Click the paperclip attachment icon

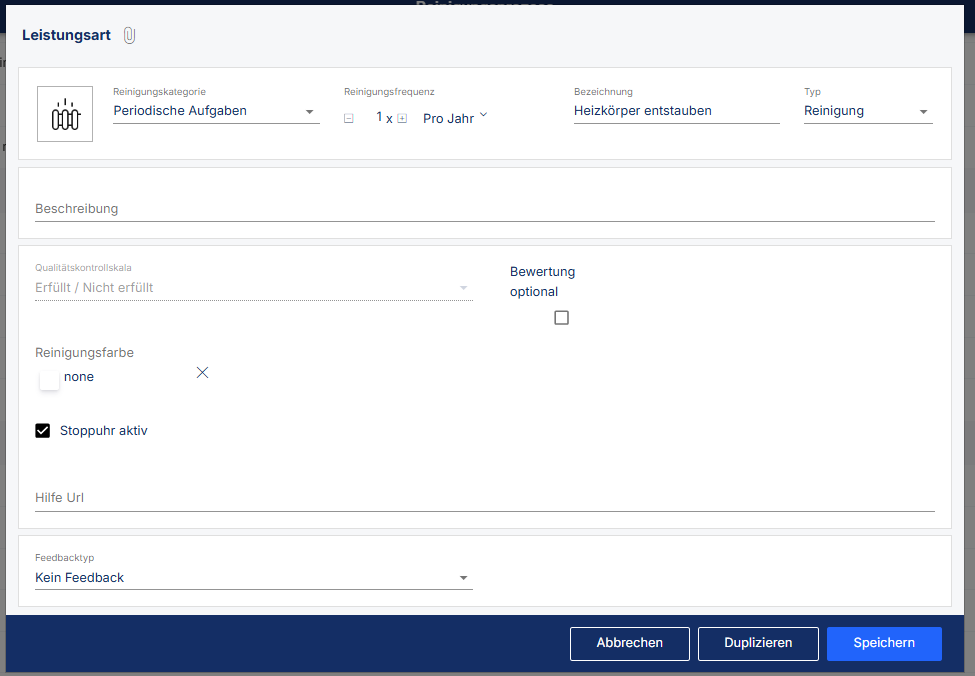point(129,35)
